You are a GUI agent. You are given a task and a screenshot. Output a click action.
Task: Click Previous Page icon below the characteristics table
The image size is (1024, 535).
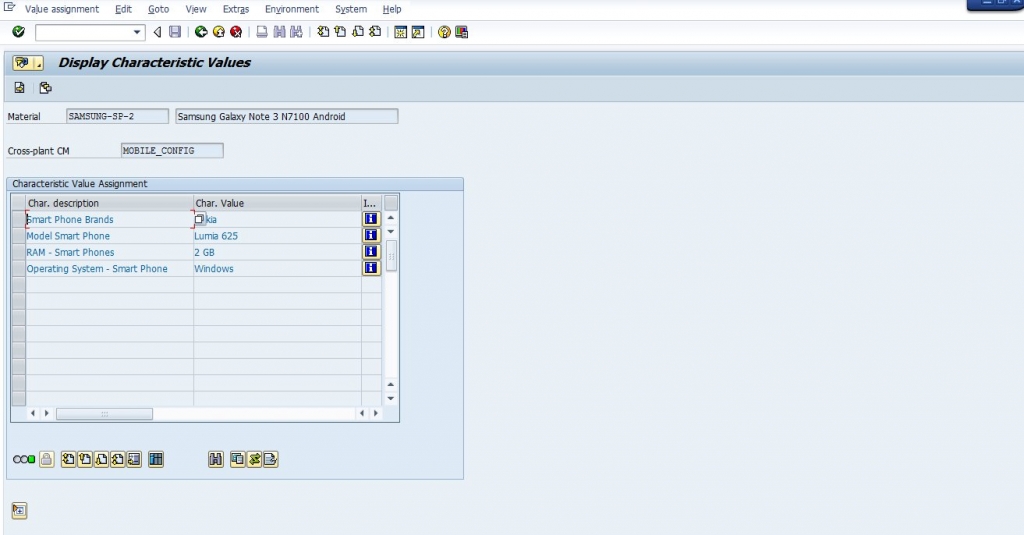tap(85, 459)
